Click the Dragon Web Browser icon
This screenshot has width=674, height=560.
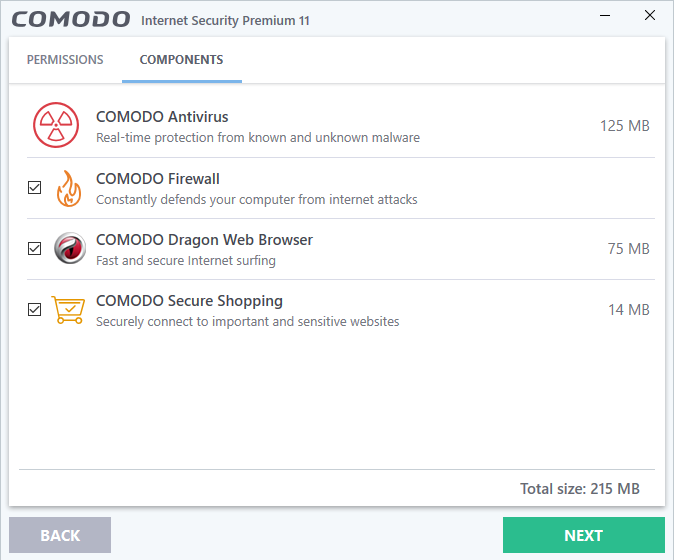pyautogui.click(x=69, y=248)
